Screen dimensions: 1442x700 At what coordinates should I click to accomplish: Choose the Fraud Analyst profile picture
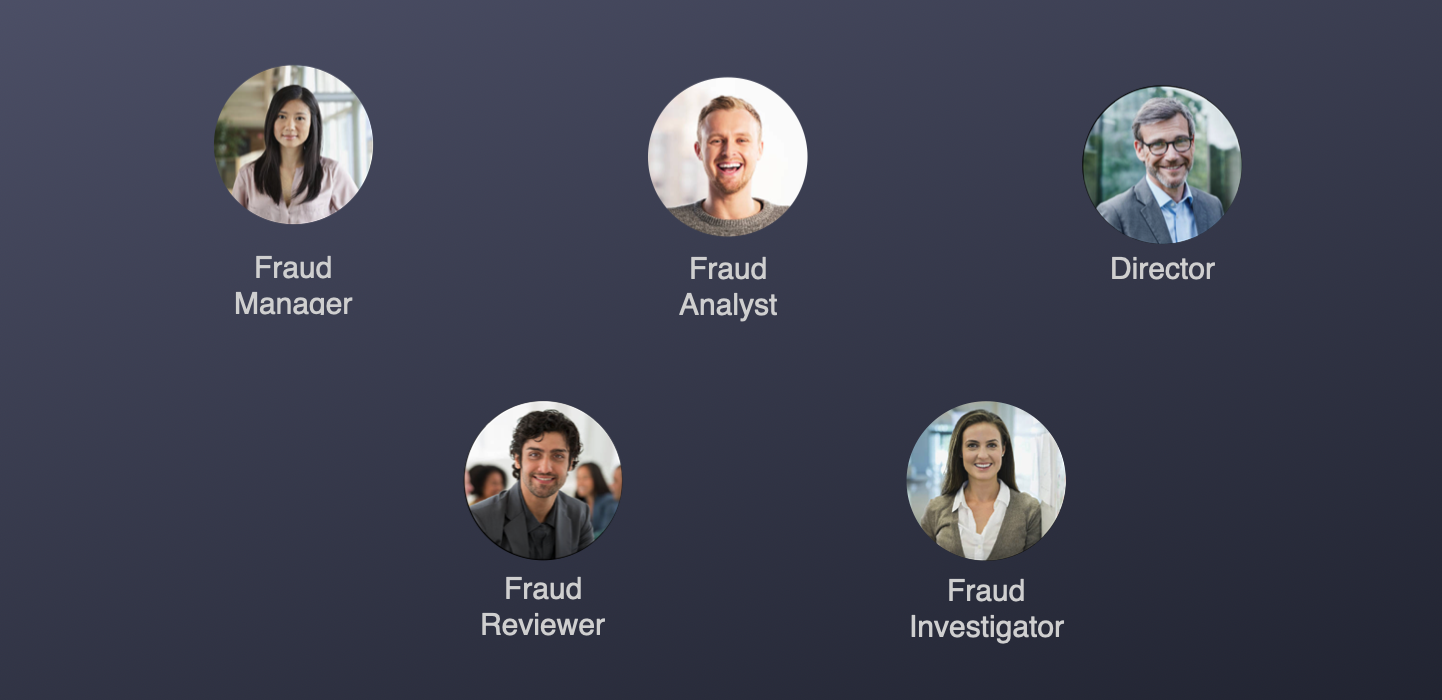(x=728, y=157)
